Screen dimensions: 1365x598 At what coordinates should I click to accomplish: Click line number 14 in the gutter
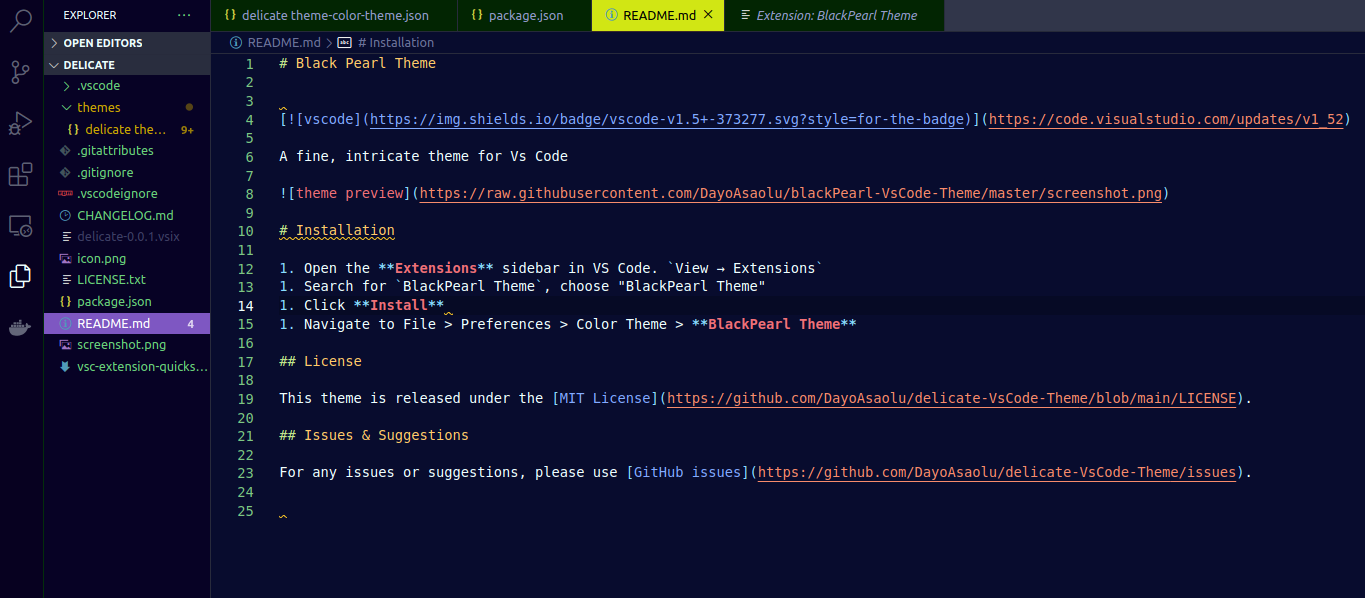coord(246,305)
